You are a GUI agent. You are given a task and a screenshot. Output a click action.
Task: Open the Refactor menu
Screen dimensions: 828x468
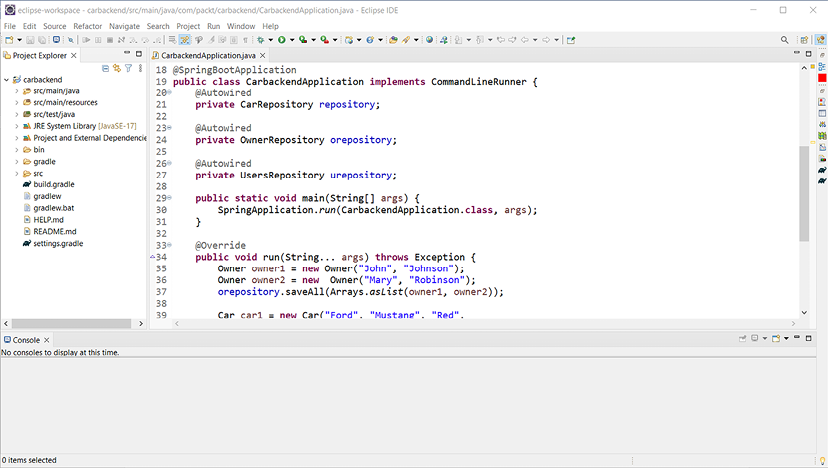[87, 25]
